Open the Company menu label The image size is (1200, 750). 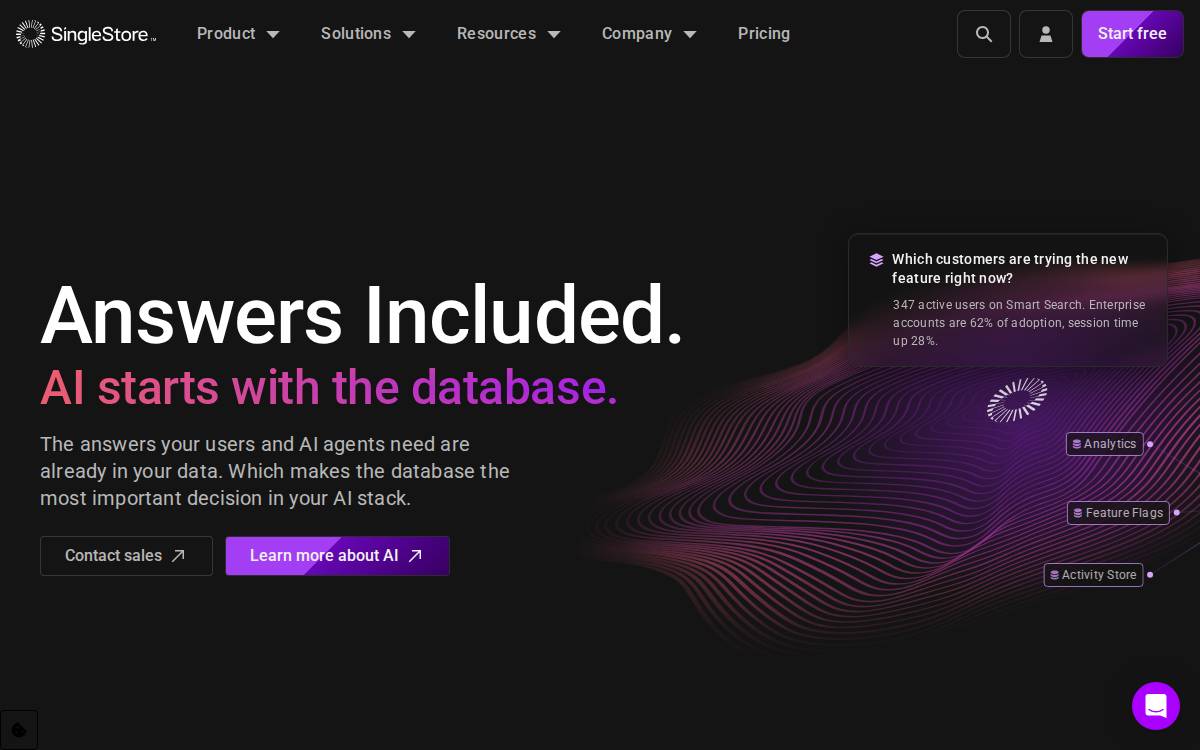pos(637,34)
